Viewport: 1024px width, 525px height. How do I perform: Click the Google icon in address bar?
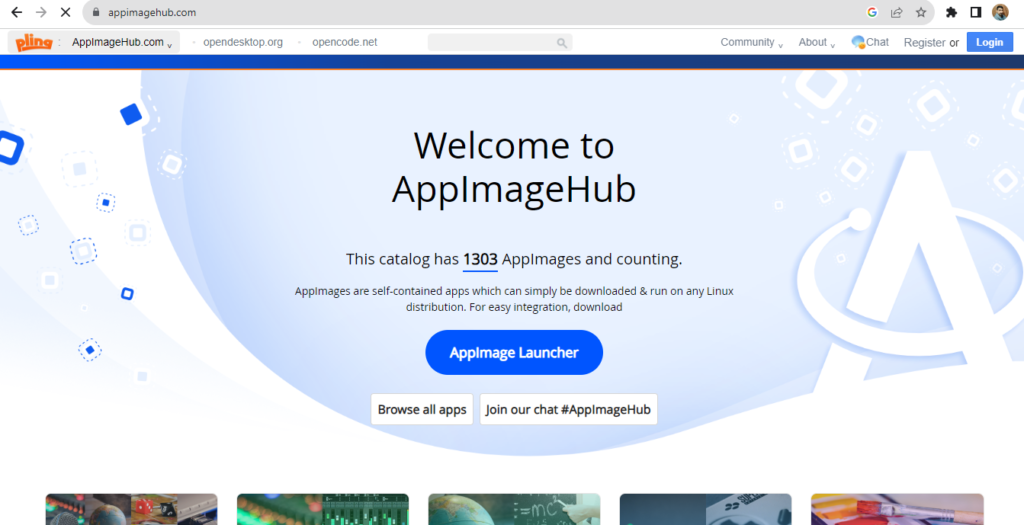[x=872, y=13]
